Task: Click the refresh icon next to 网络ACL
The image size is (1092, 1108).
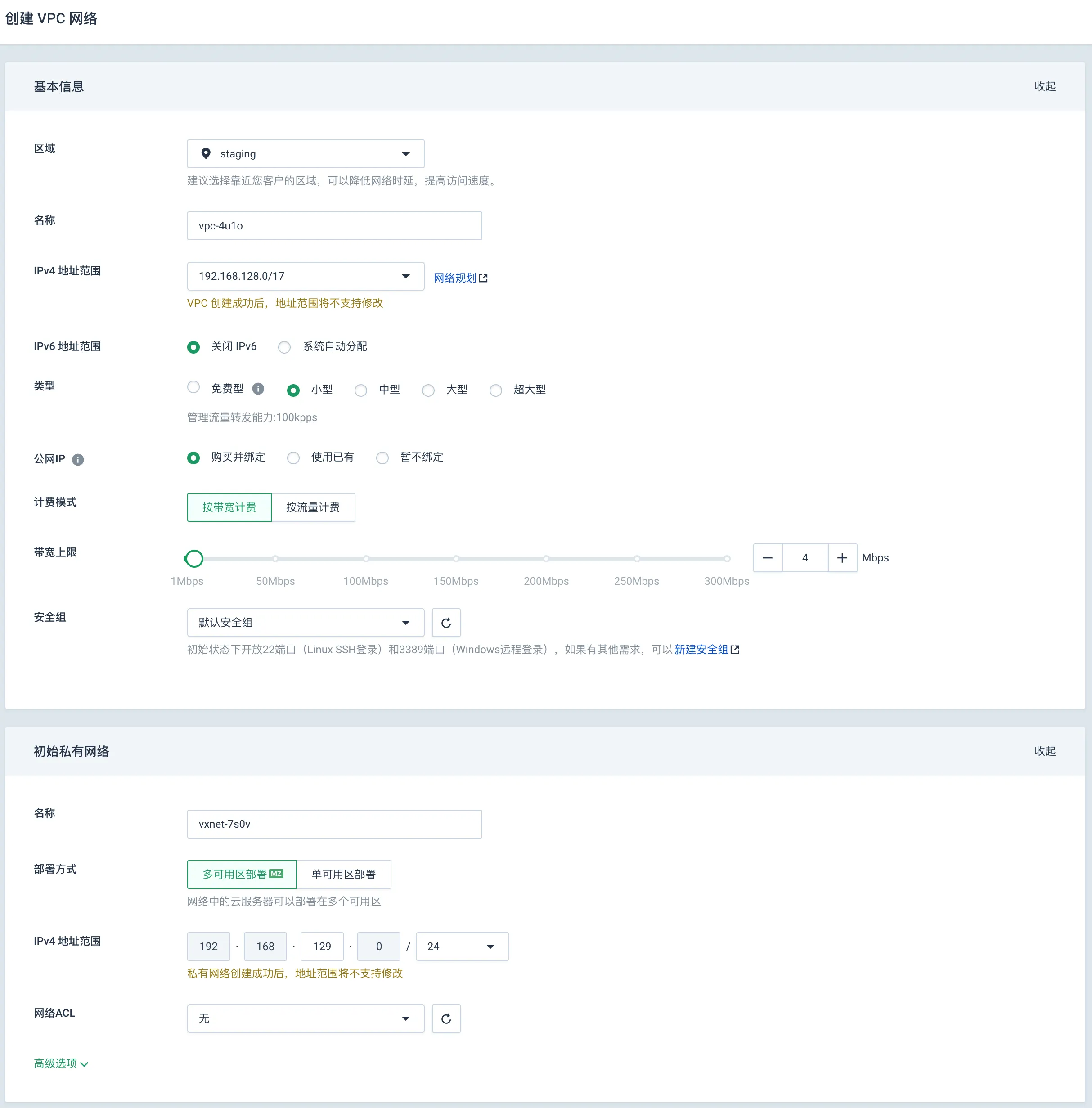Action: click(447, 1019)
